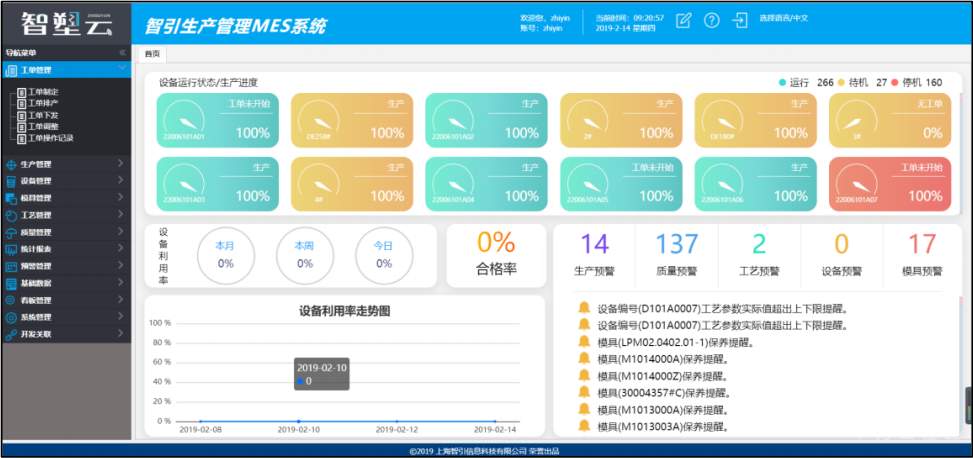
Task: Expand 基础数据 using its chevron arrow
Action: coord(120,282)
